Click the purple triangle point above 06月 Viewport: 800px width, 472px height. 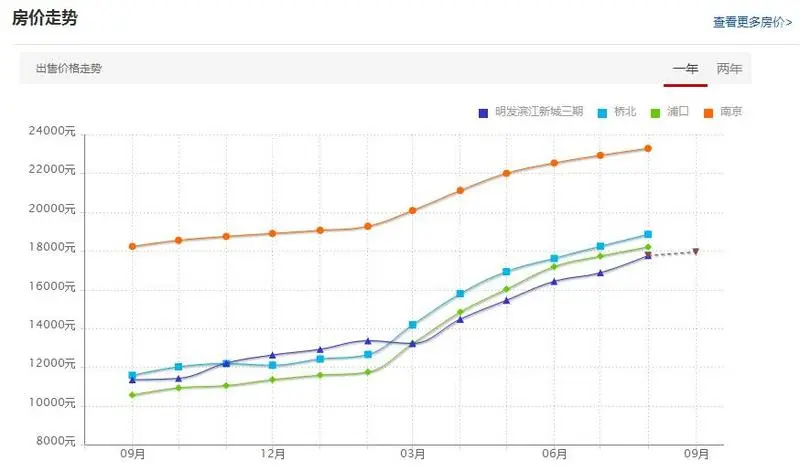click(x=554, y=282)
